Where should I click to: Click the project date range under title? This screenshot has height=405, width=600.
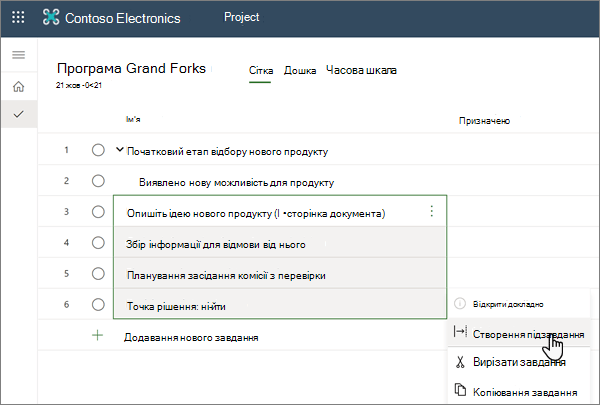tap(79, 85)
